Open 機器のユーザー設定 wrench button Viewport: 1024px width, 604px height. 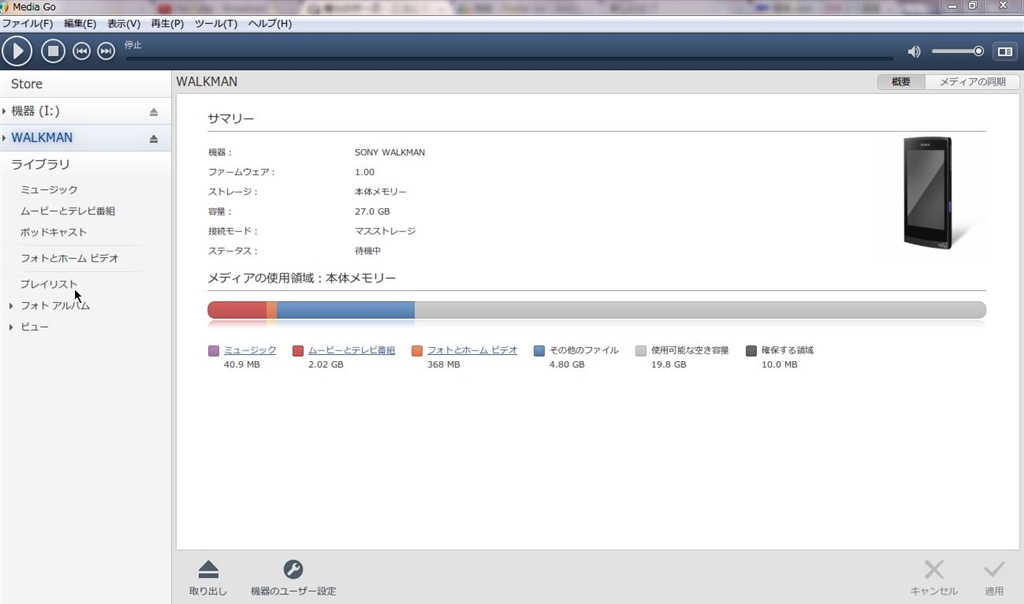293,578
